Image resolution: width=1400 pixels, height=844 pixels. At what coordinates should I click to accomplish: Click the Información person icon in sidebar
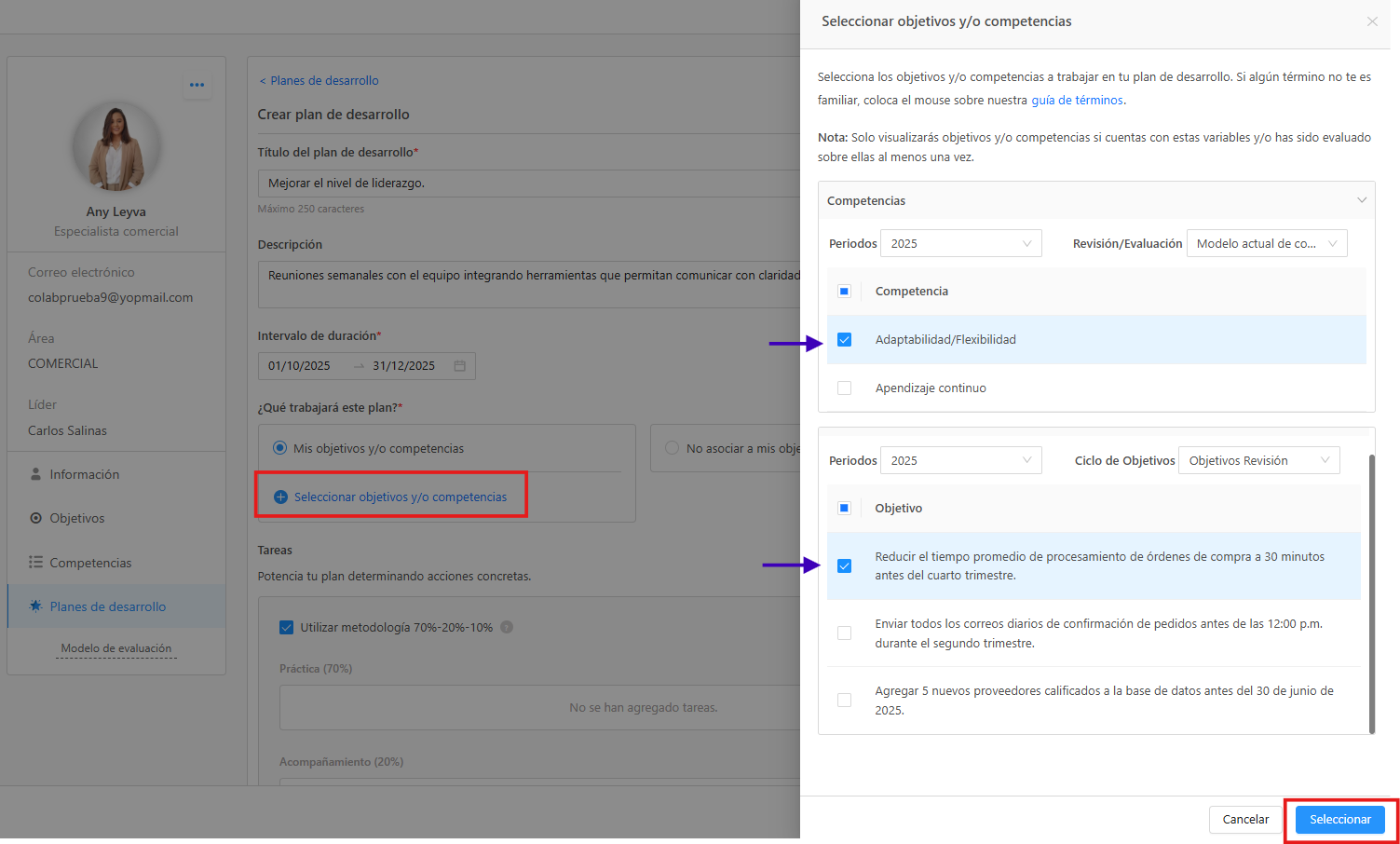click(x=35, y=474)
